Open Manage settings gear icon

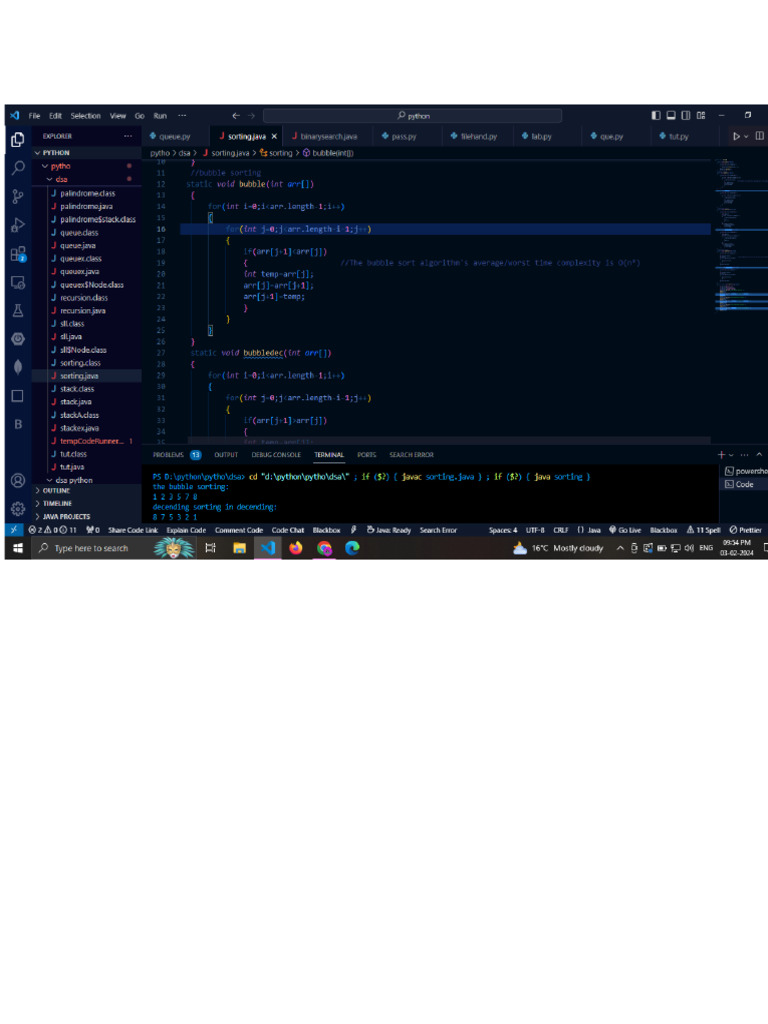pyautogui.click(x=17, y=509)
